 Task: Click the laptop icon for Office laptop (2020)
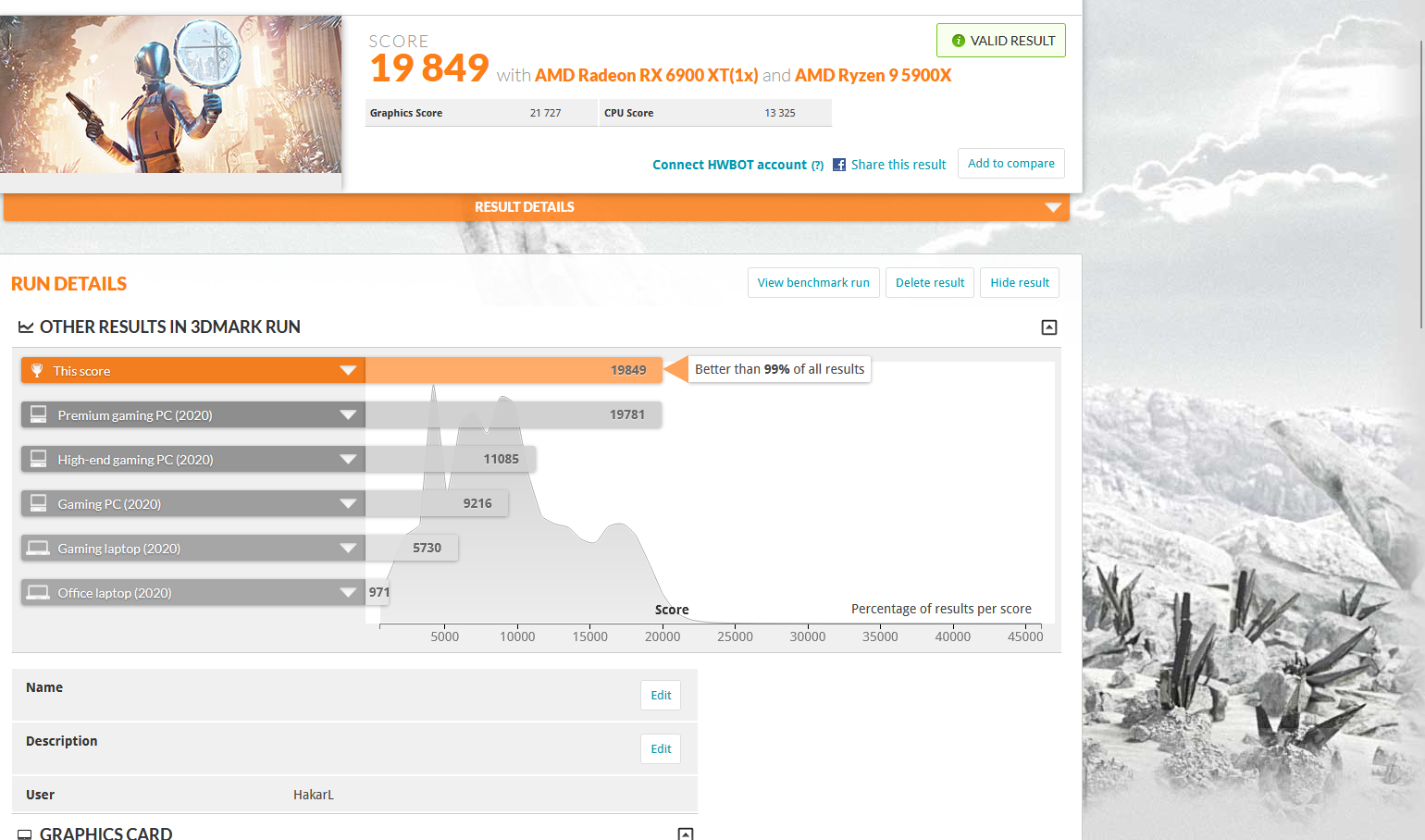(x=38, y=592)
